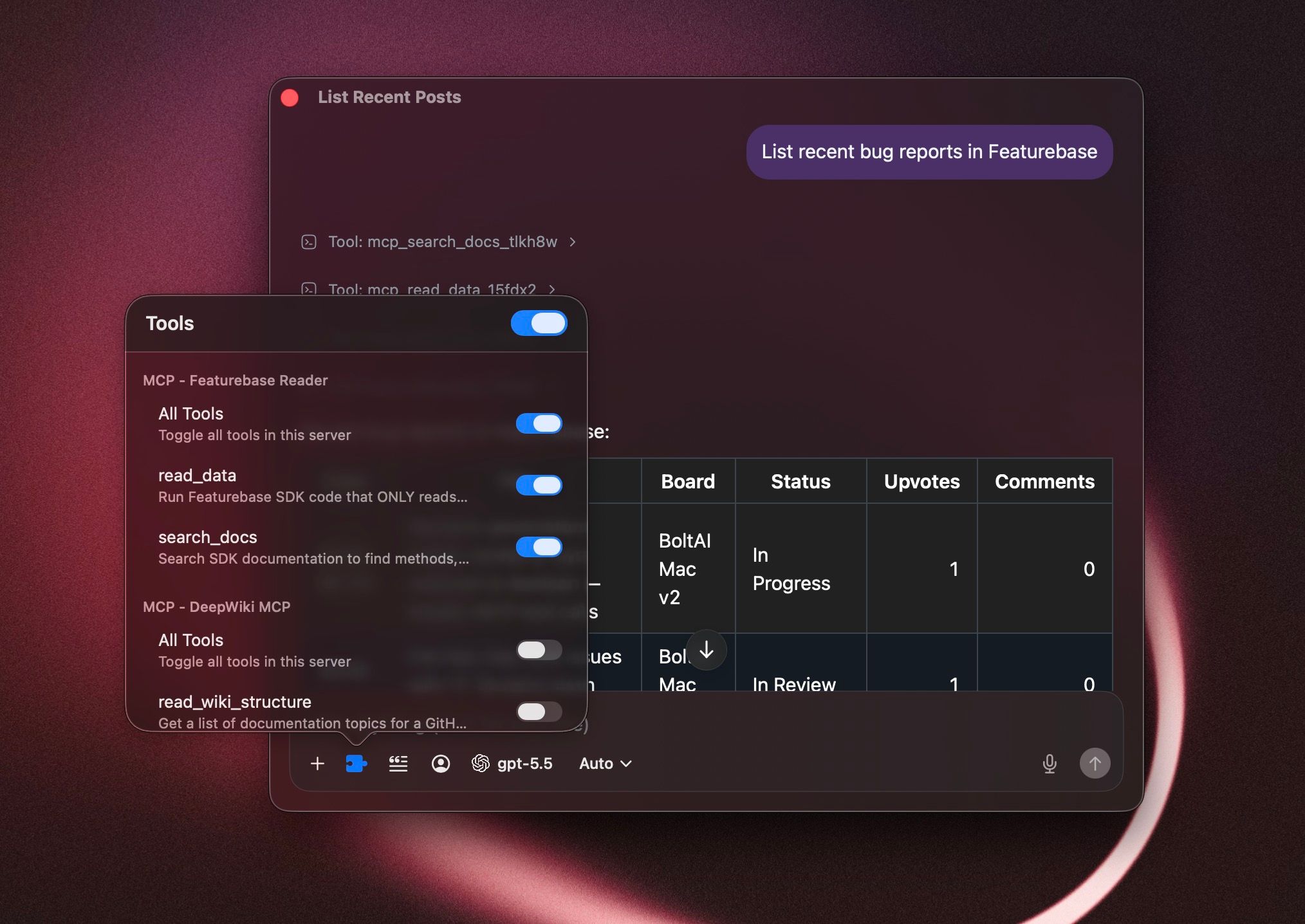The image size is (1305, 924).
Task: Click the send message arrow button
Action: coord(1095,763)
